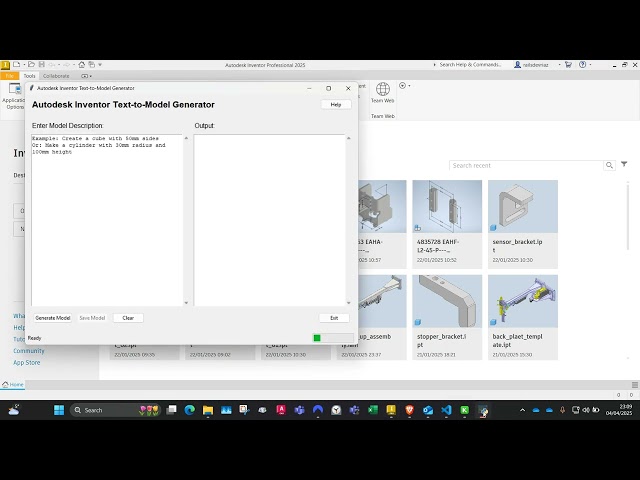The image size is (640, 480).
Task: Click the Windows taskbar Search box
Action: tap(116, 410)
